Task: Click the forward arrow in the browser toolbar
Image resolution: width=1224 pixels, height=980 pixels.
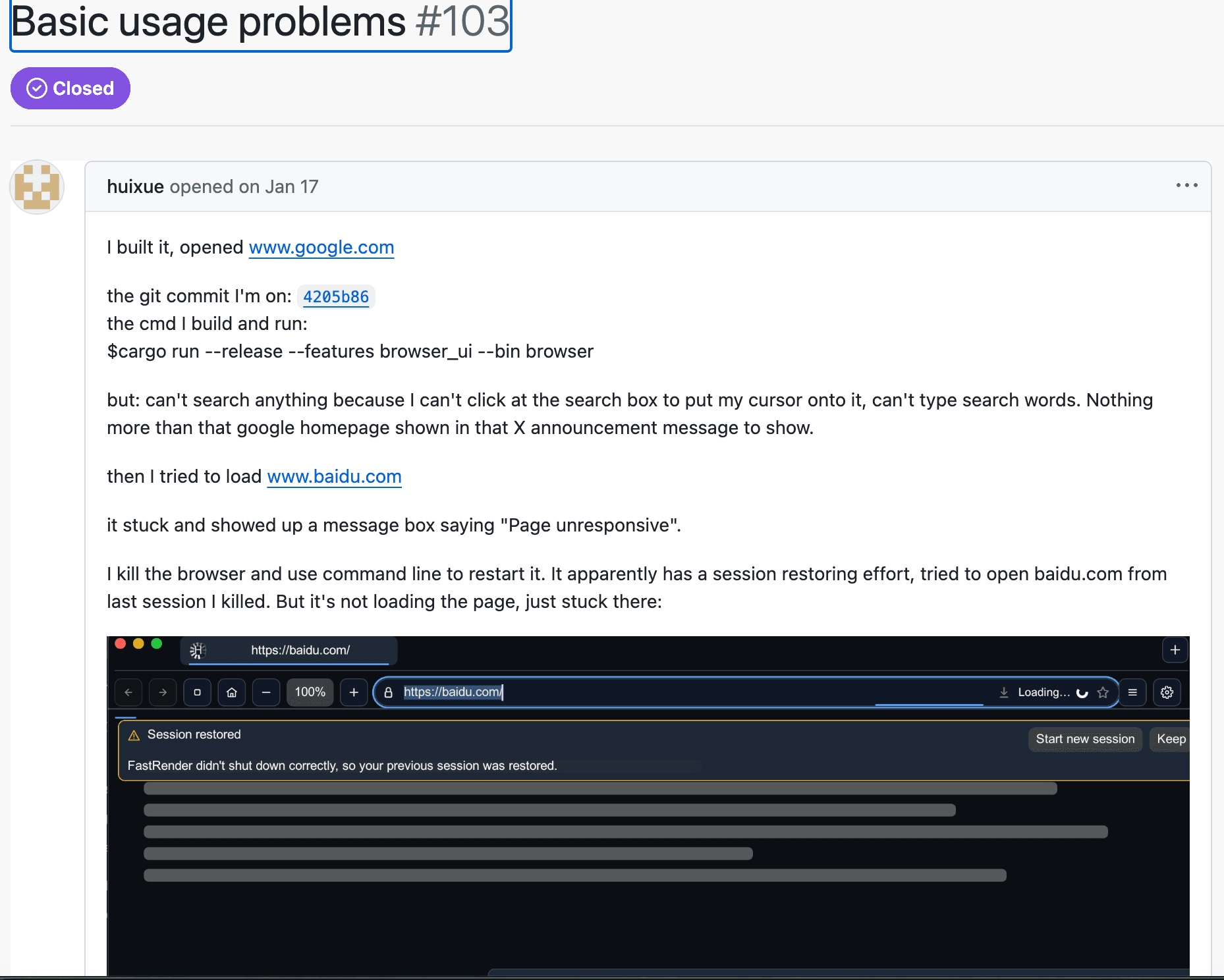Action: pos(163,692)
